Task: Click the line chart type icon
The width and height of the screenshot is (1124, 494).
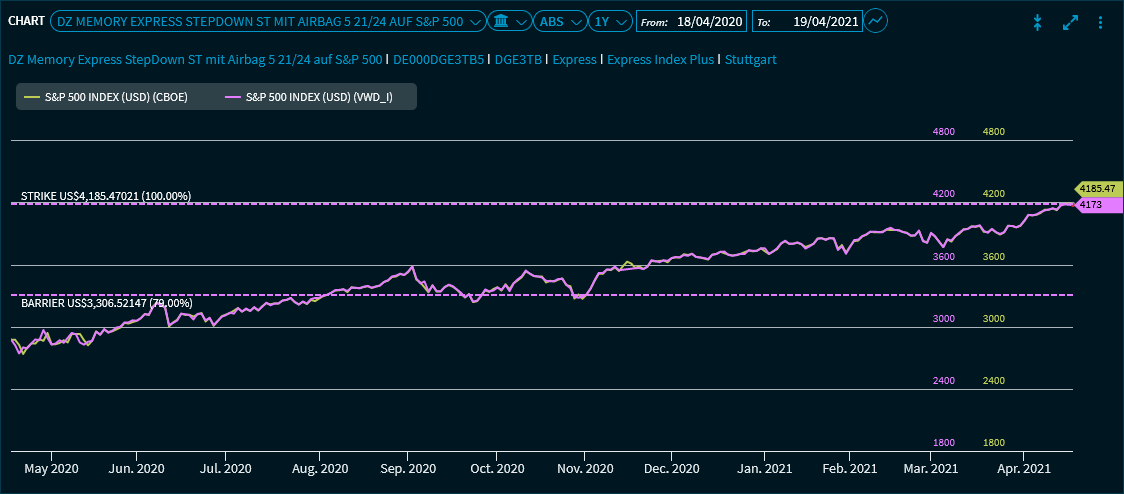Action: [x=875, y=21]
